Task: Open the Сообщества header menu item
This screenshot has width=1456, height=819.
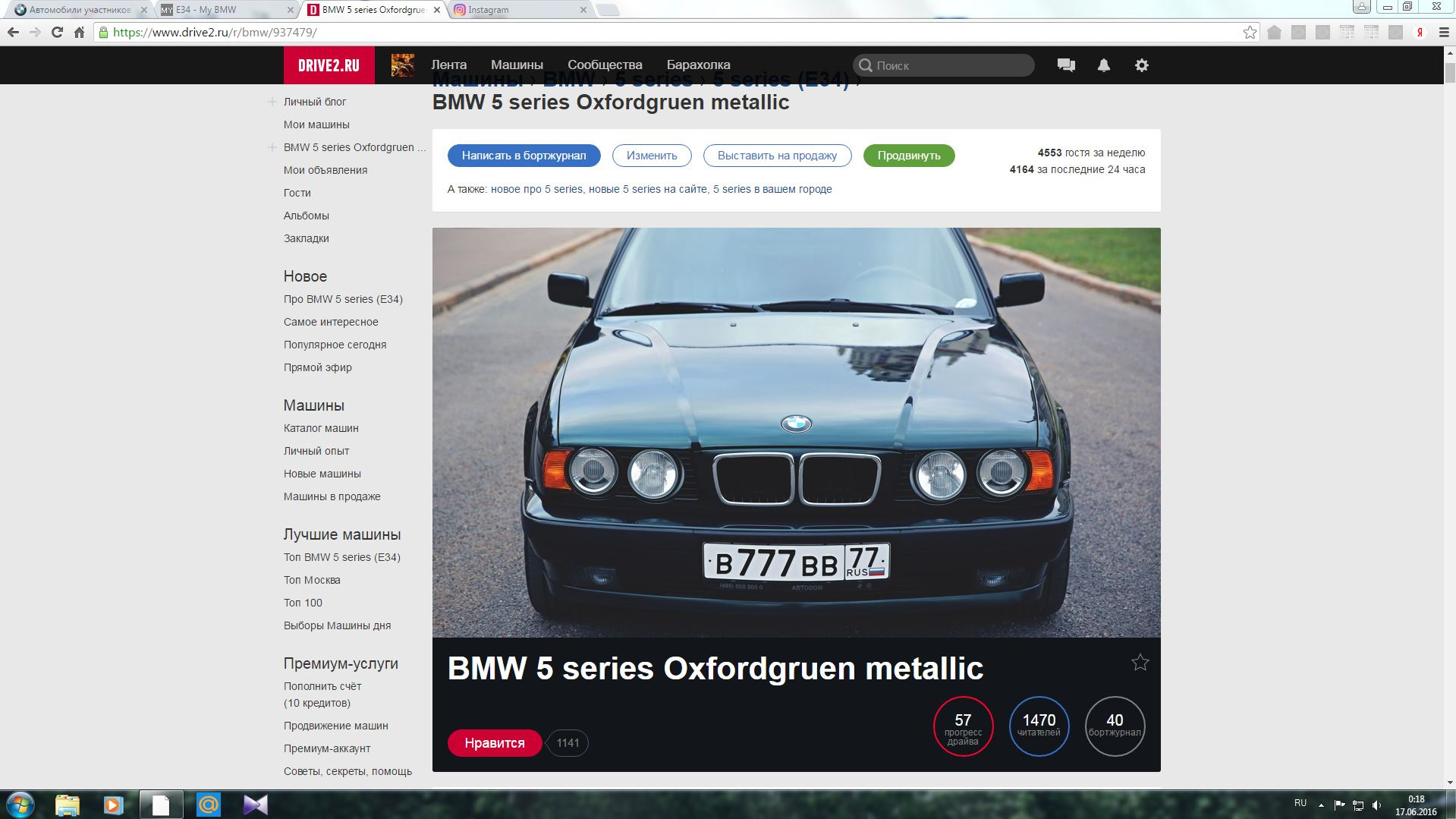Action: [x=605, y=65]
